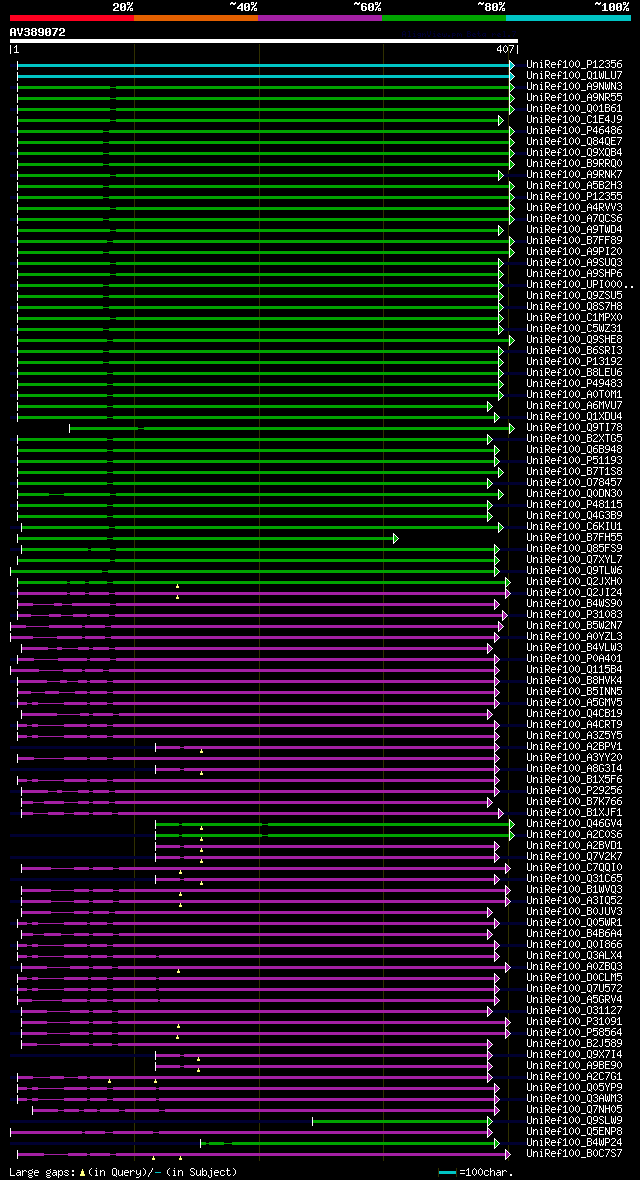Screen dimensions: 640x1180
Task: Click the UniRef100_P29256 label
Action: click(x=574, y=791)
